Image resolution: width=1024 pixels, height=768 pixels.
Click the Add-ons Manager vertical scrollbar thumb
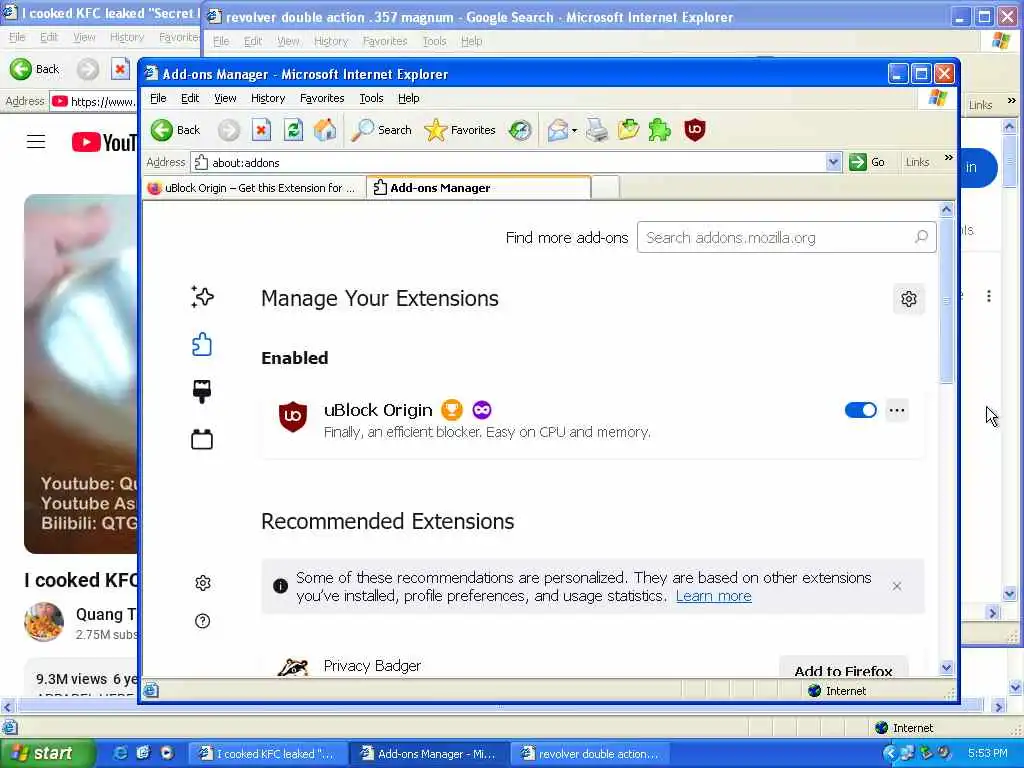946,301
